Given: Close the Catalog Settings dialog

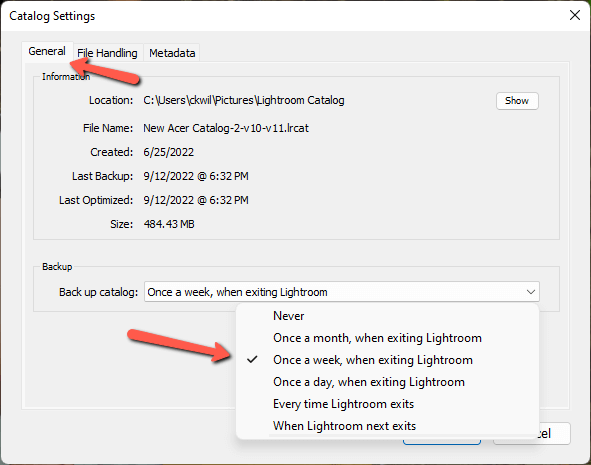Looking at the screenshot, I should tap(574, 15).
